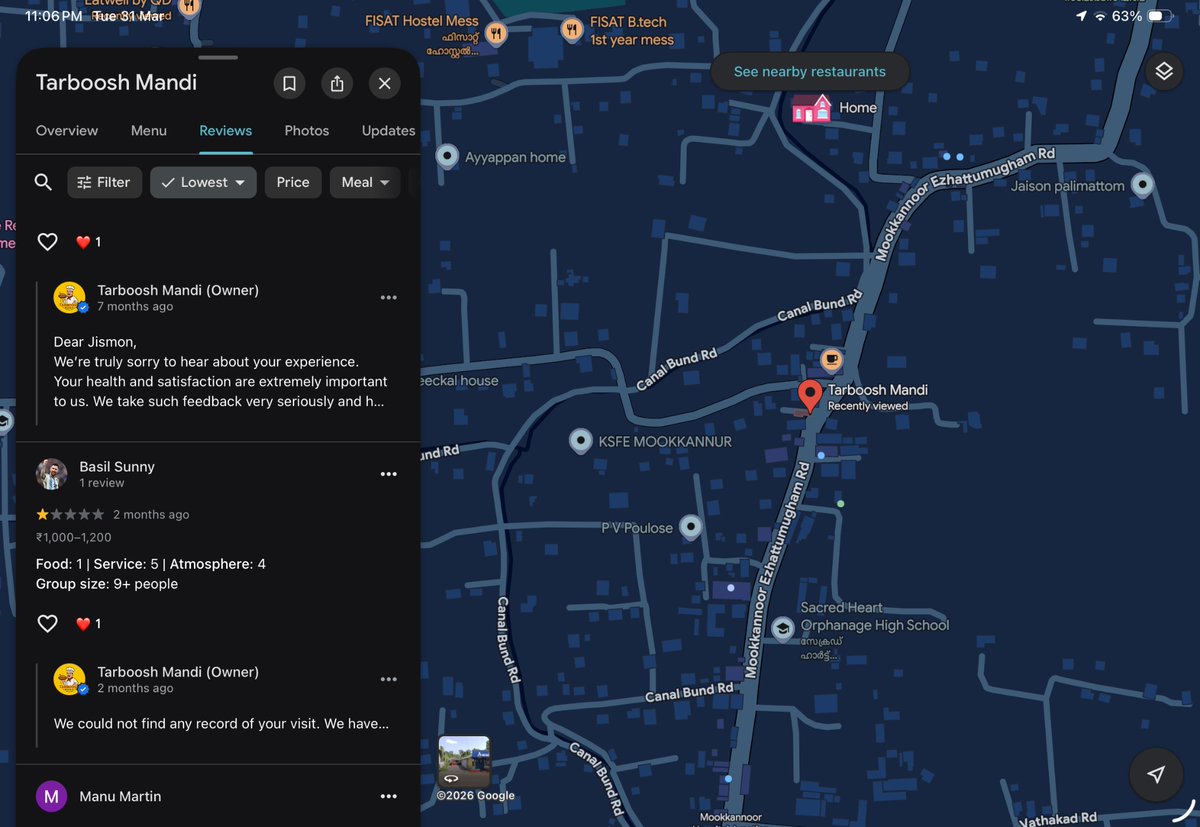Open map layers button

pos(1164,72)
